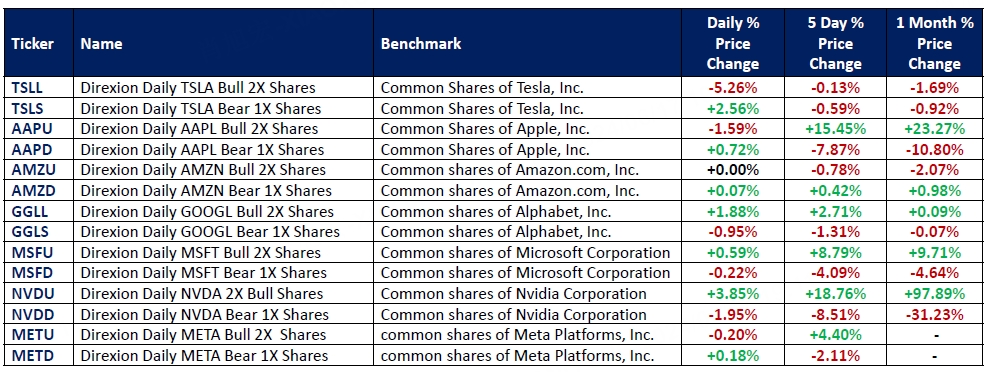Select Direxion Daily MSFT Bear 1X Shares
The width and height of the screenshot is (988, 372).
tap(204, 273)
